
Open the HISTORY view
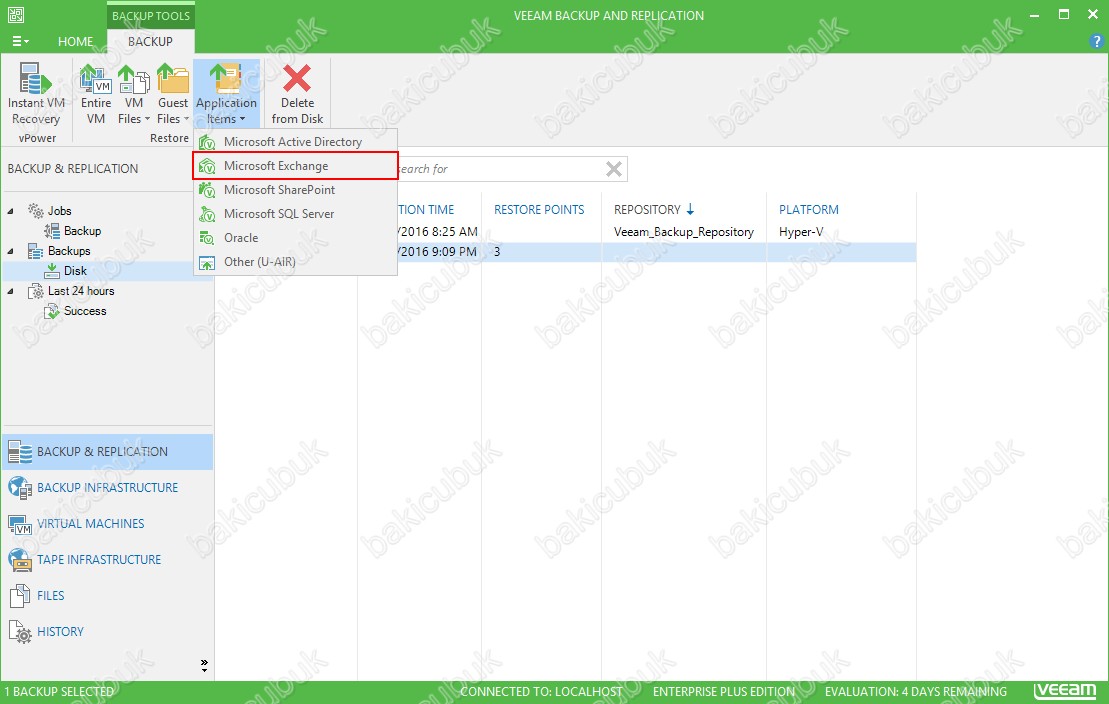108,632
